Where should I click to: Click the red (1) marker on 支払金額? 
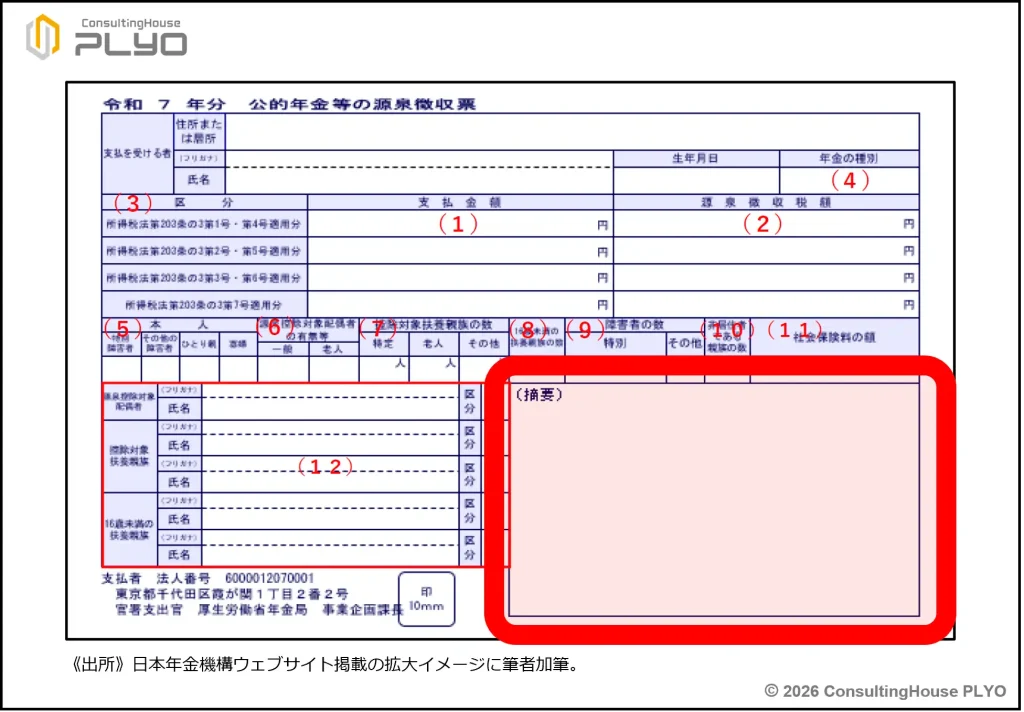[x=458, y=225]
